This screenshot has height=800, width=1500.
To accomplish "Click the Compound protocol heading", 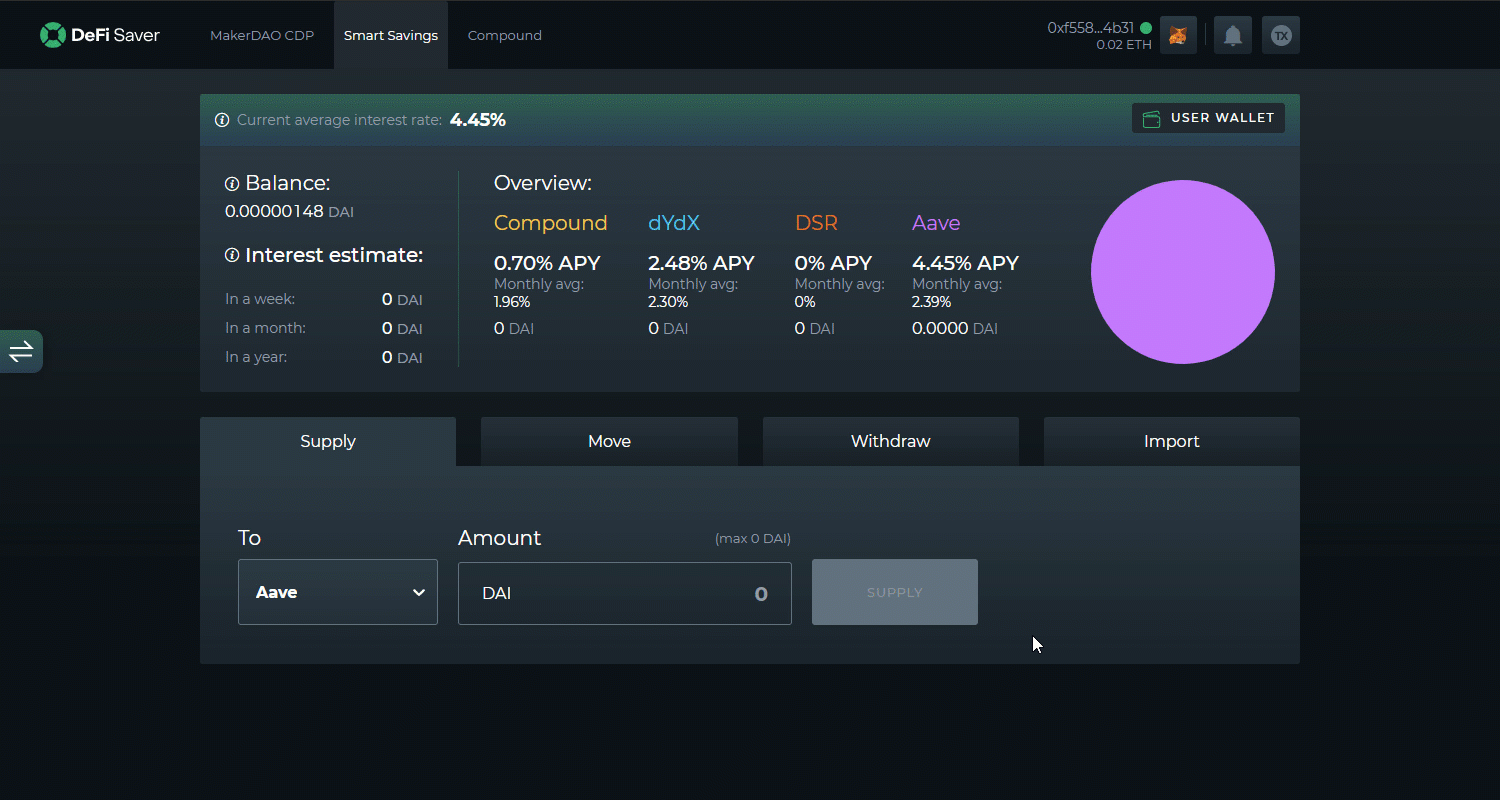I will (551, 223).
